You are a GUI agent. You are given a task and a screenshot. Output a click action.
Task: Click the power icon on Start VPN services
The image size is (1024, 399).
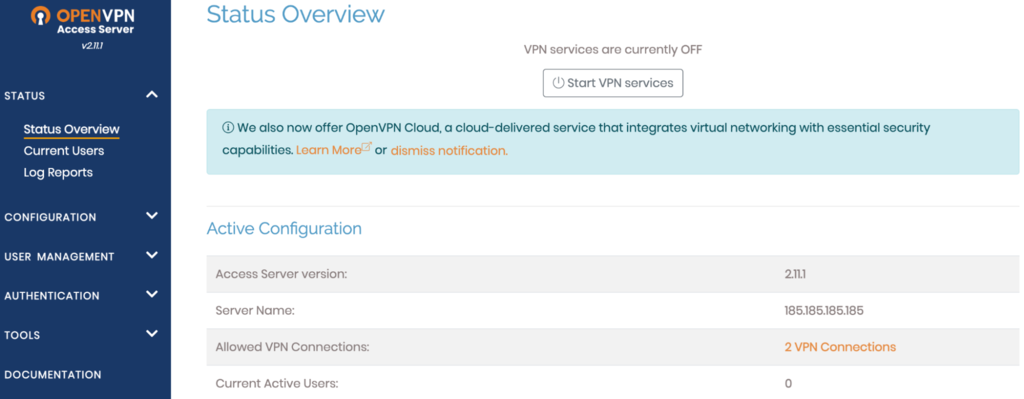pyautogui.click(x=558, y=83)
